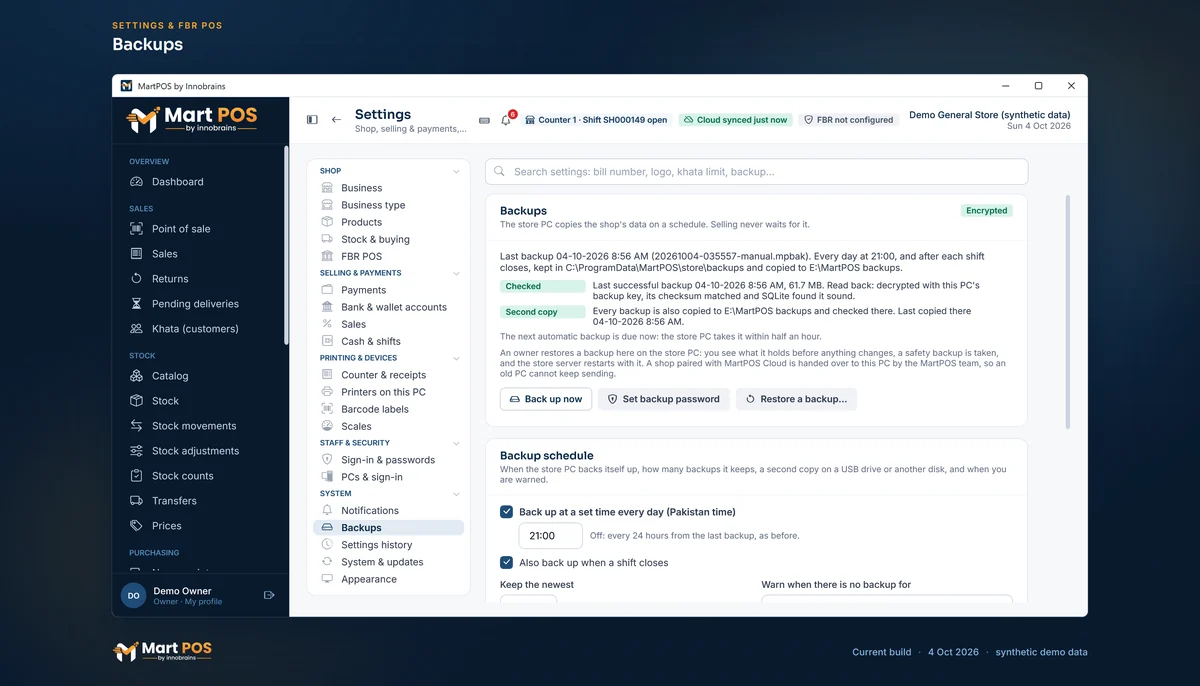Screen dimensions: 1200x686
Task: Collapse the SELLING & PAYMENTS group
Action: (x=456, y=273)
